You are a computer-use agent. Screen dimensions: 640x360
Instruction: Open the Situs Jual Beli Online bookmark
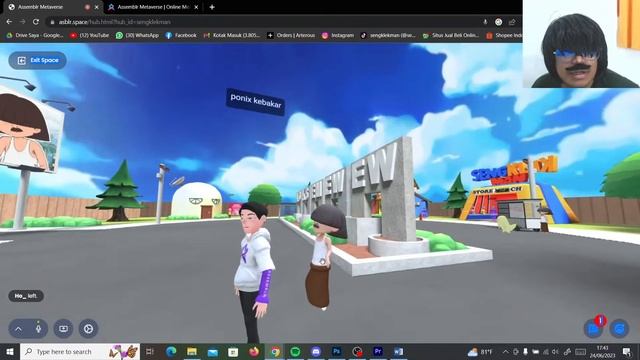click(x=451, y=36)
